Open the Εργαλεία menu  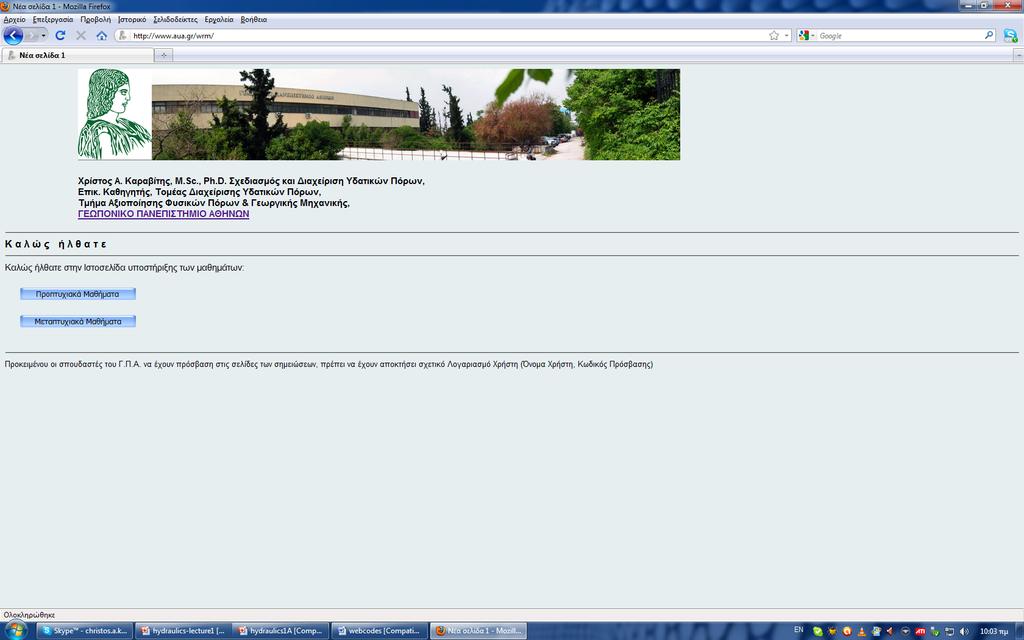219,20
